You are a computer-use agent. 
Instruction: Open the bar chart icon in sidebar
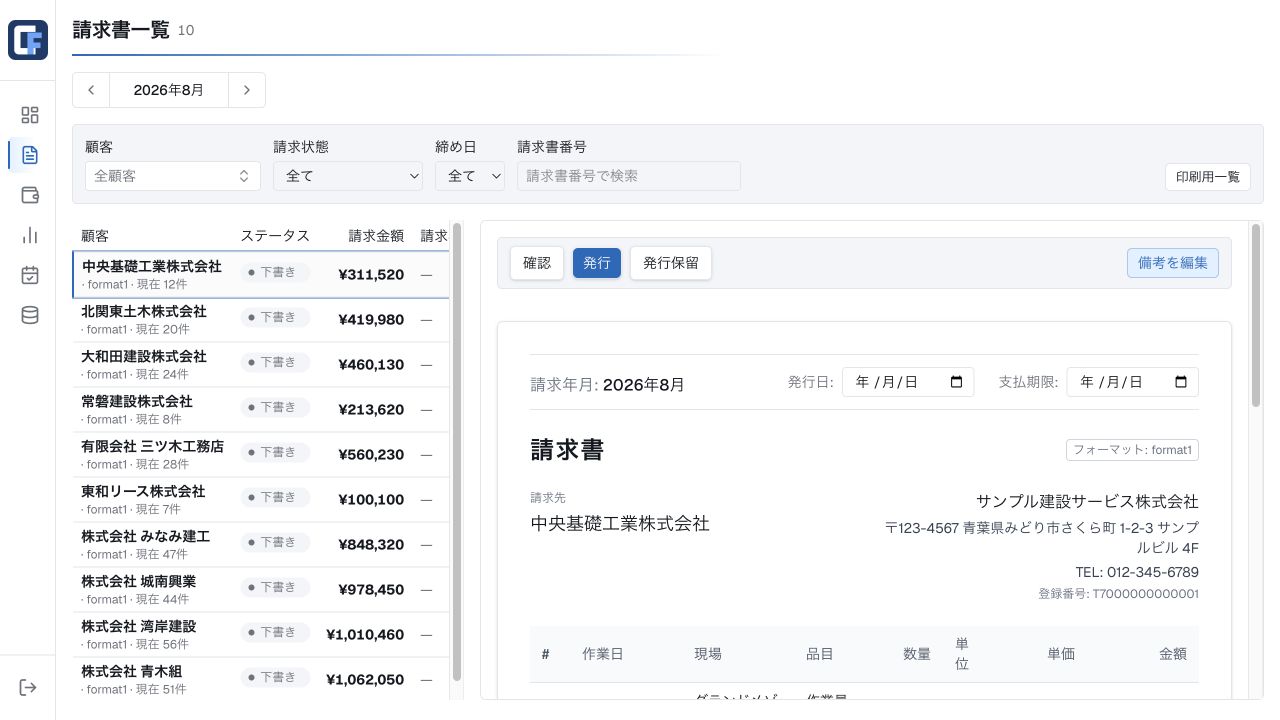tap(30, 235)
